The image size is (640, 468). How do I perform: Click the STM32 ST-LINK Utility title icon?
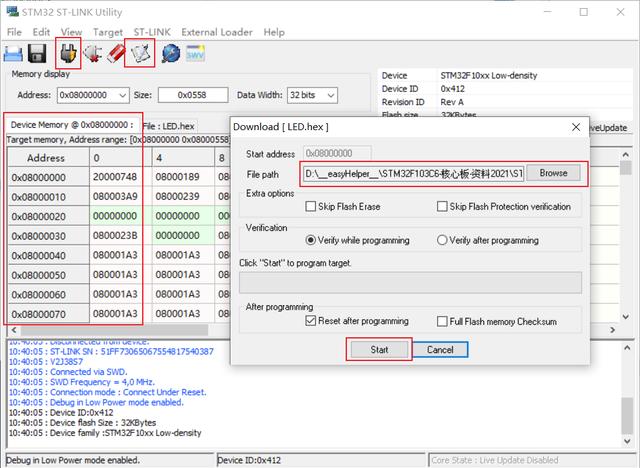13,11
